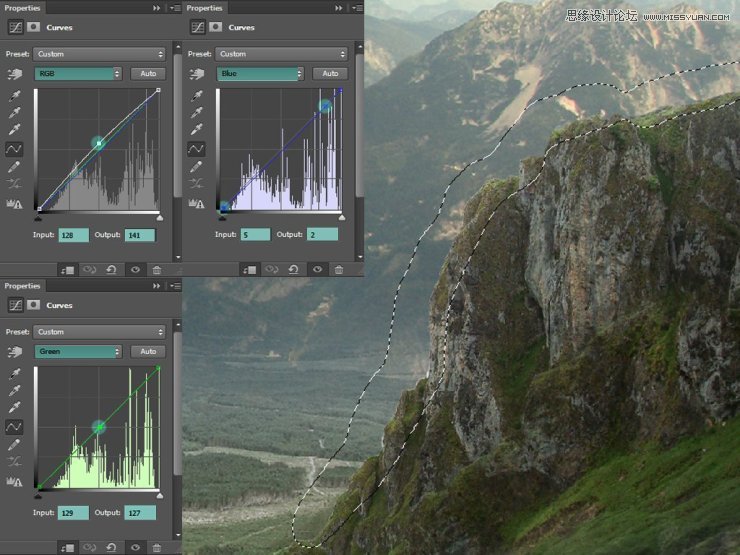Select on-image hand tool in Green panel
This screenshot has height=555, width=740.
[x=15, y=352]
